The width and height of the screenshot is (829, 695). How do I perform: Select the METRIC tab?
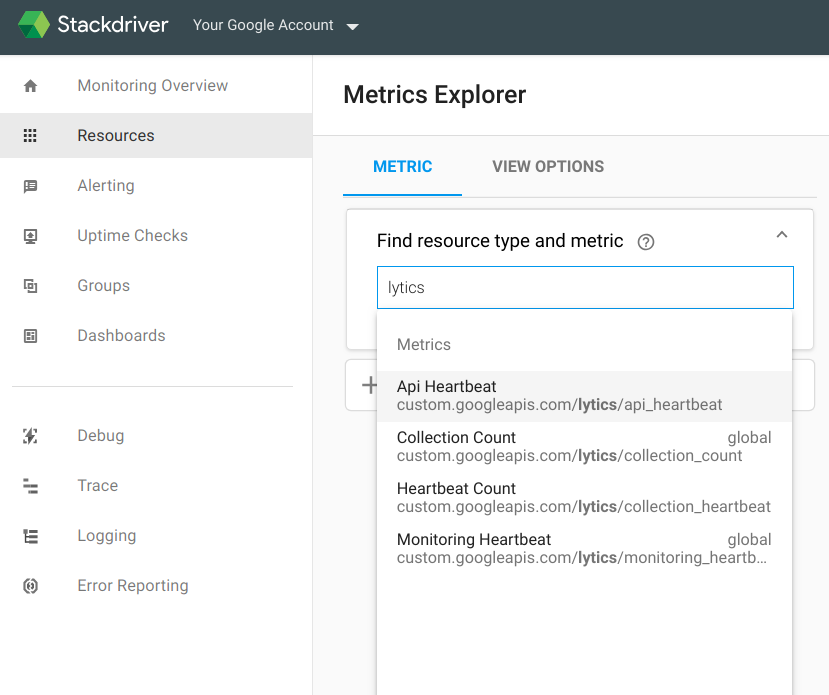click(402, 167)
